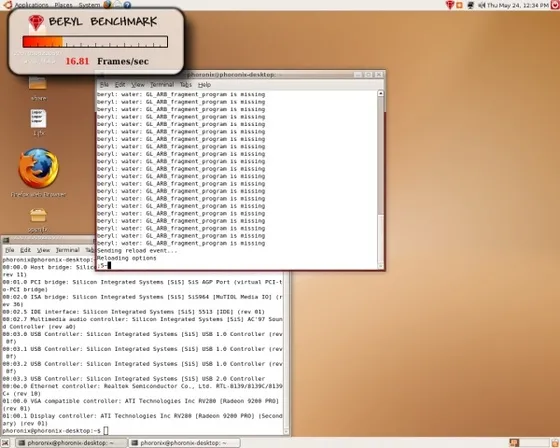Launch the mail client from top panel

(x=117, y=5)
